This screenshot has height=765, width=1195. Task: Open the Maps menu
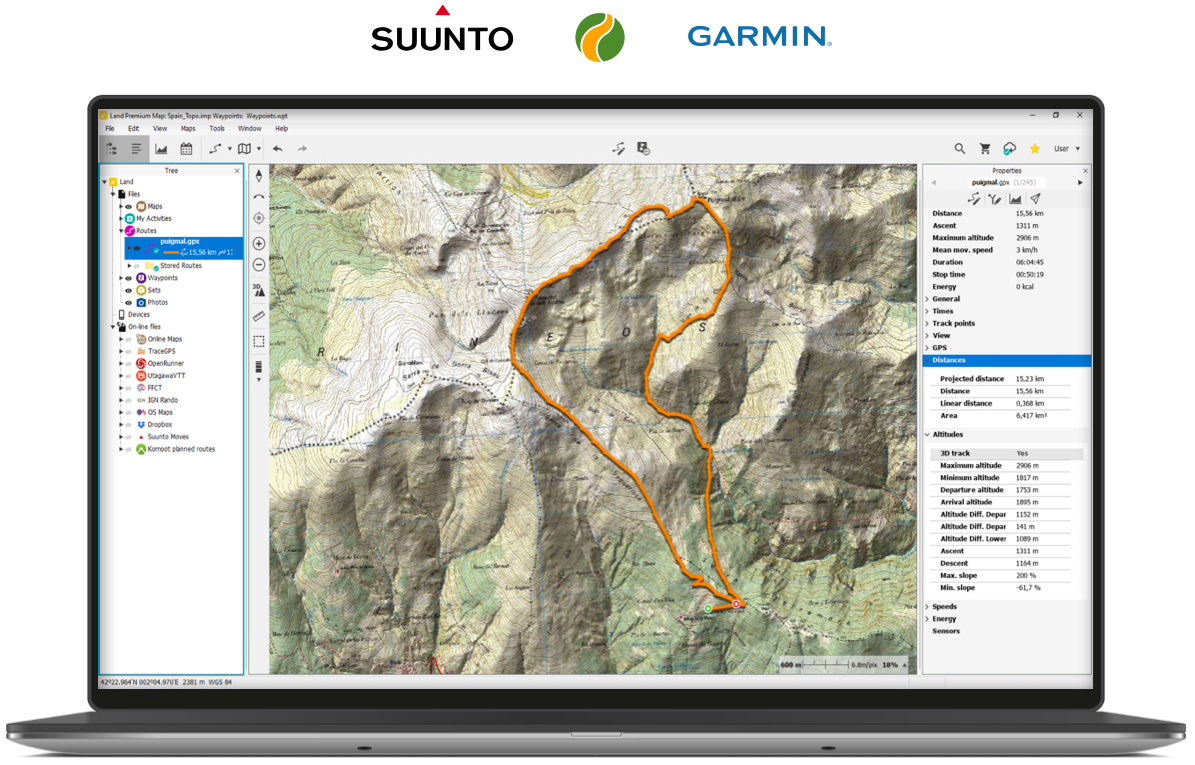tap(187, 129)
